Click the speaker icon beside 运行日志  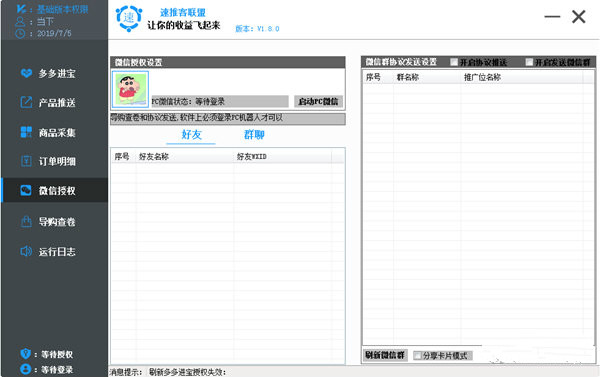tap(26, 251)
